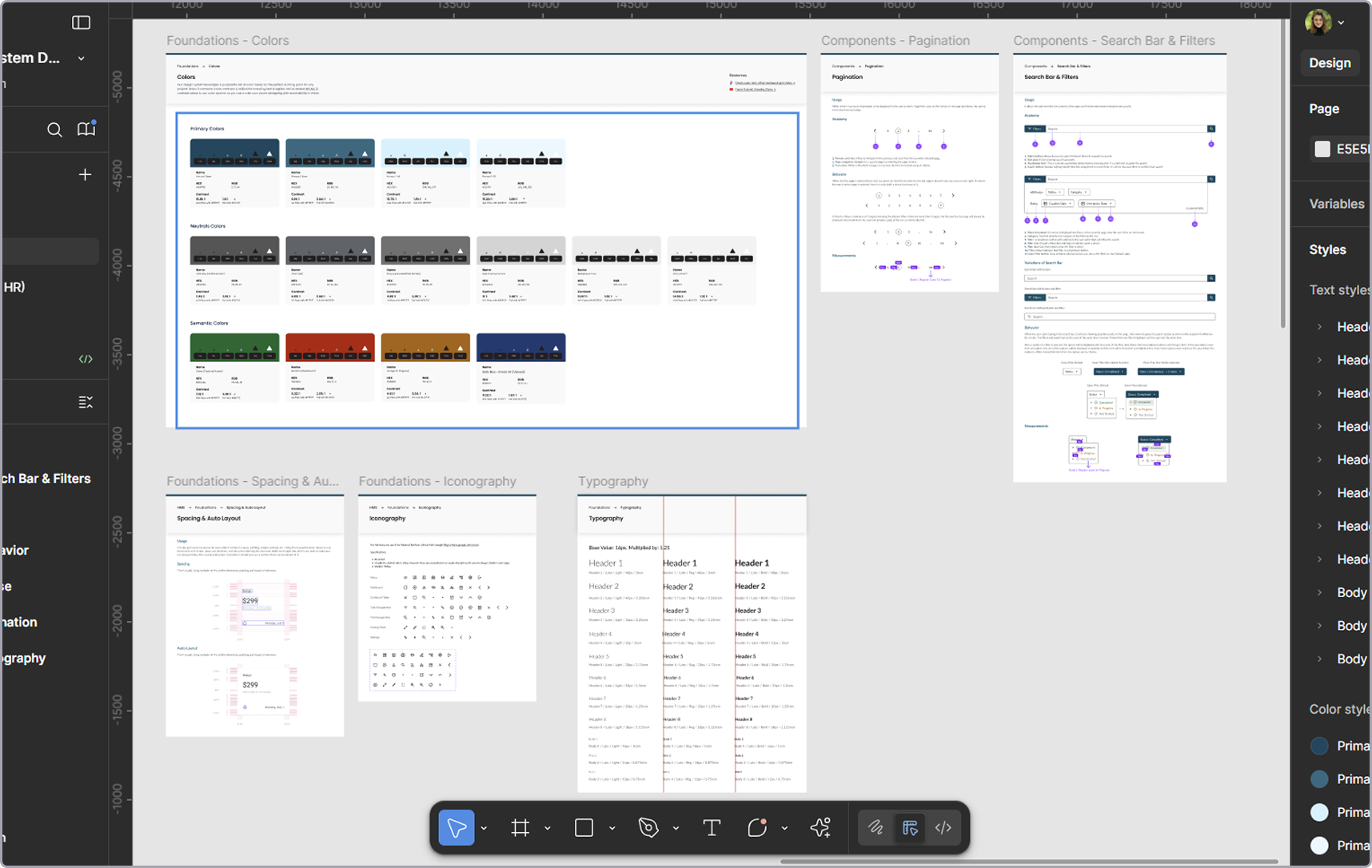Toggle the left sidebar panel icon
This screenshot has width=1372, height=868.
point(82,22)
